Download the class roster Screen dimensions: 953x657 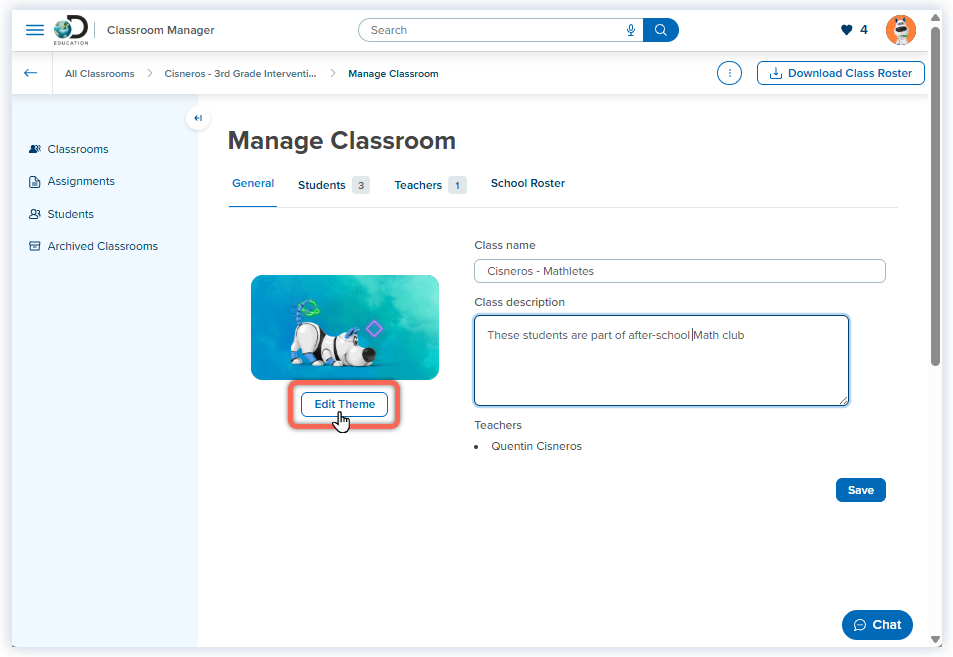840,73
